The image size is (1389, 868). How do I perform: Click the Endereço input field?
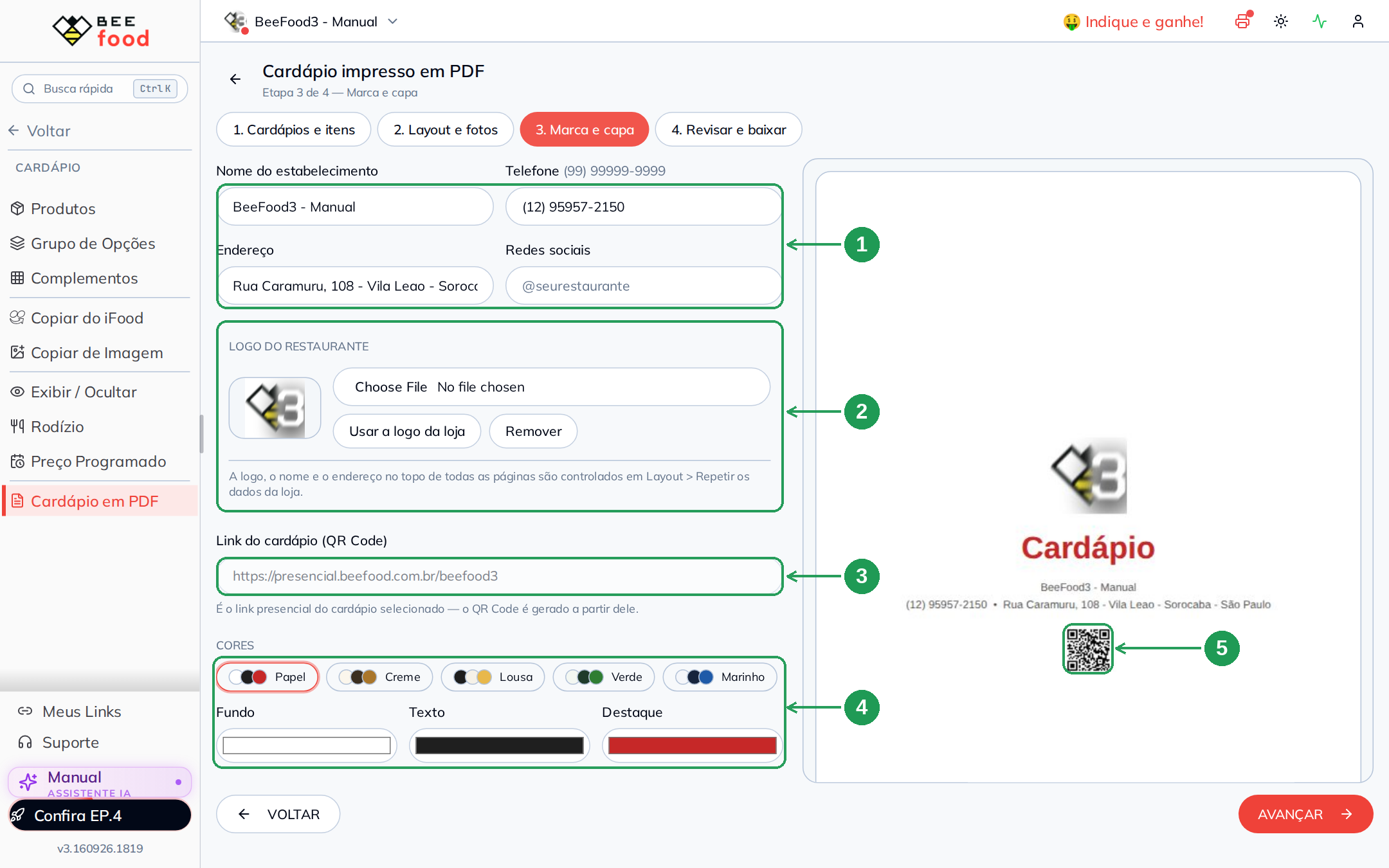(355, 285)
